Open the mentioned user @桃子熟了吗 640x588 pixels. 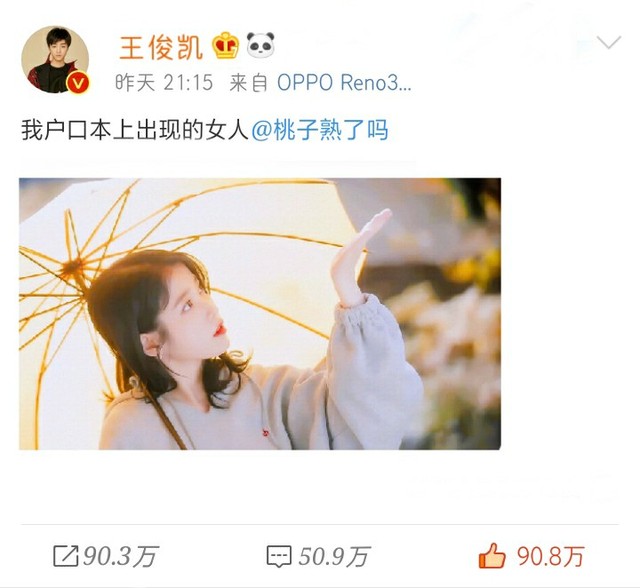click(320, 130)
